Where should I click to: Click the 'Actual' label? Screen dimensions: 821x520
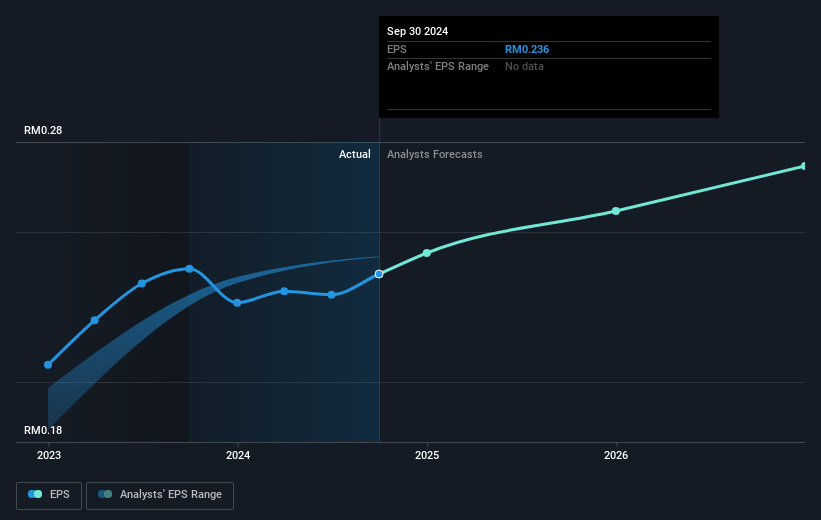point(354,154)
